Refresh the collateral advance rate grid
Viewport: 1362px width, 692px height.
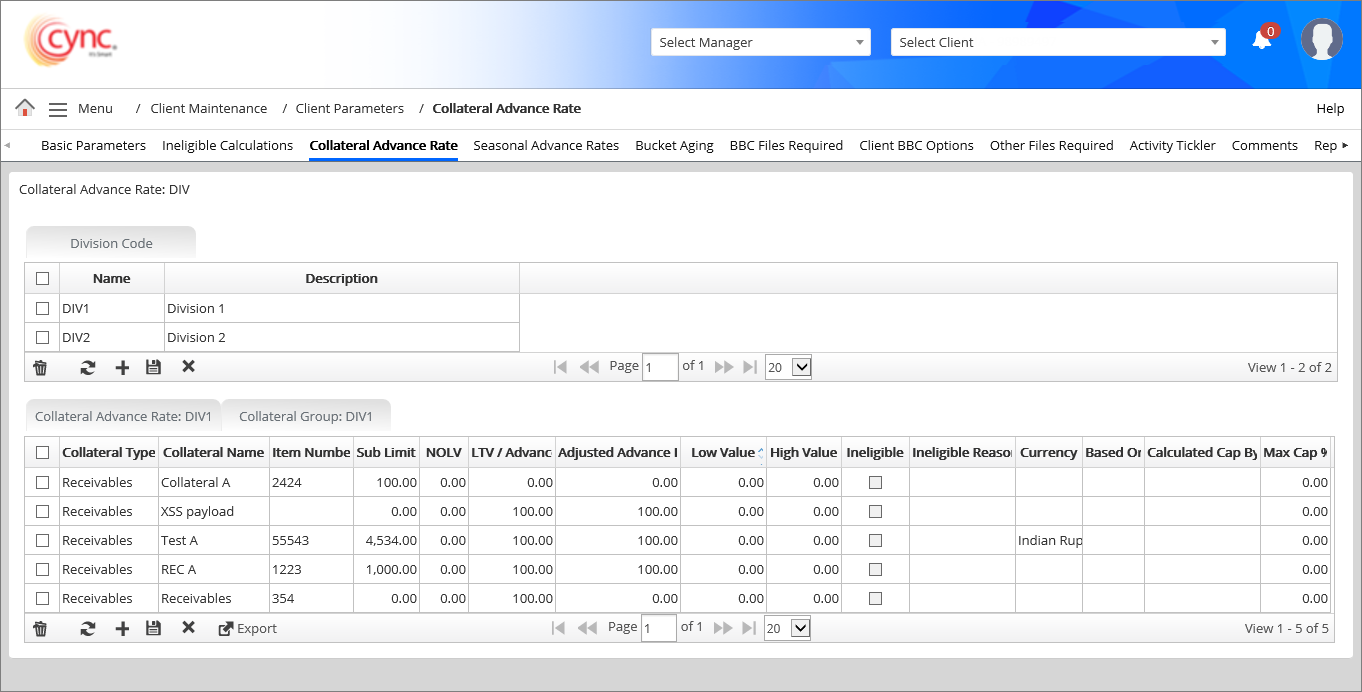88,629
